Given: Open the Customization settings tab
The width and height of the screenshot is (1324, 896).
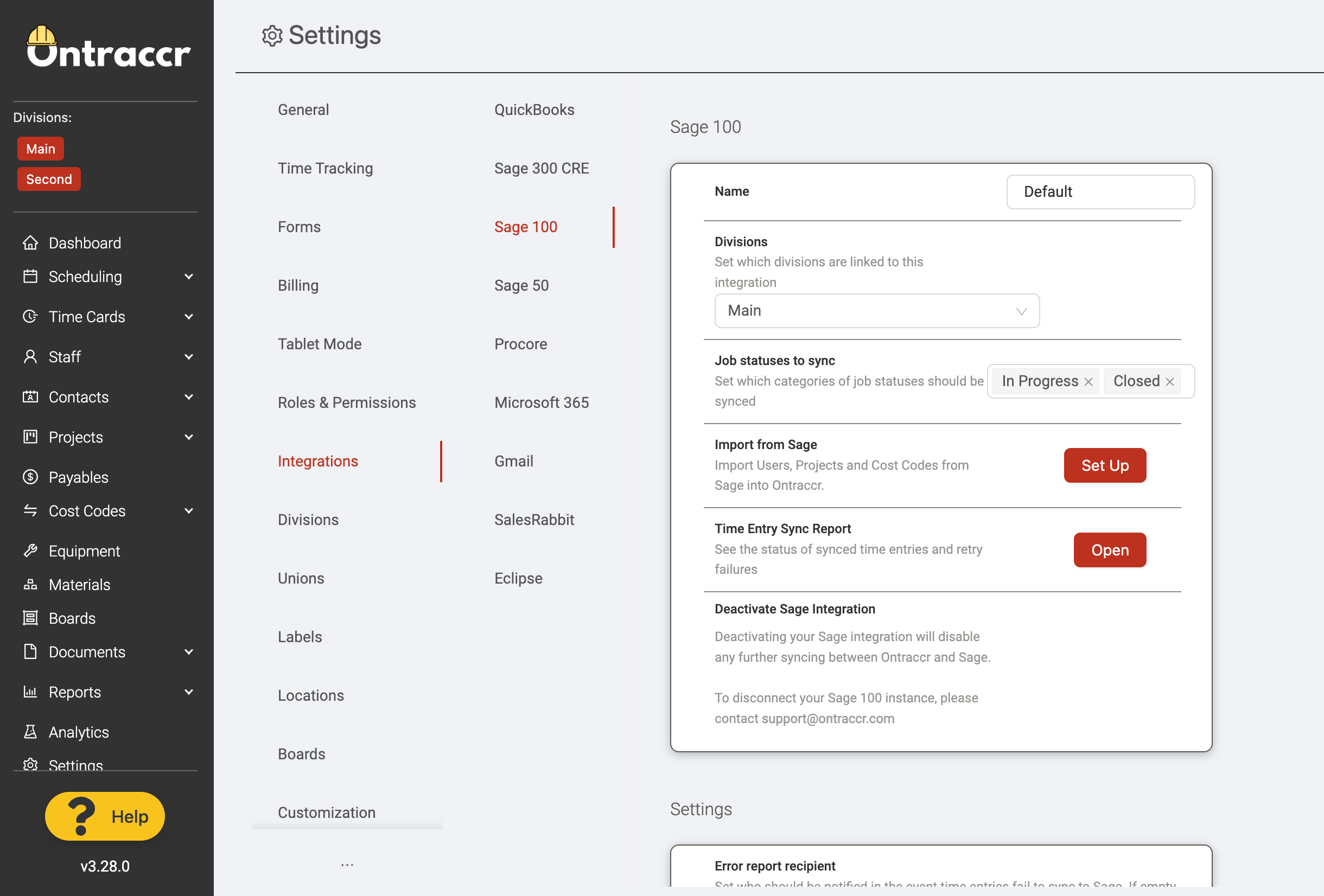Looking at the screenshot, I should click(327, 812).
